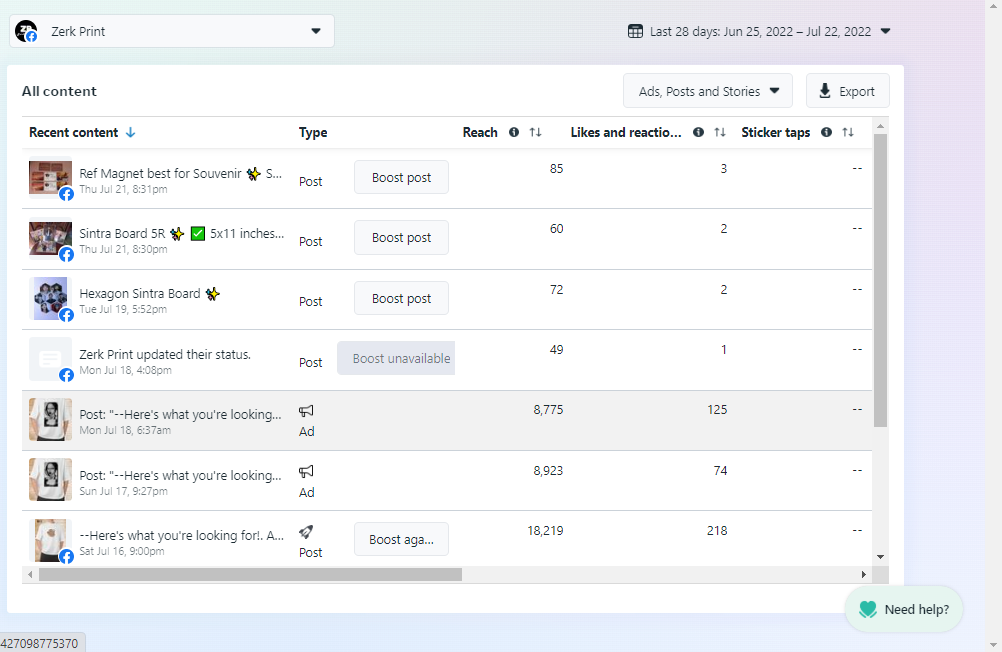Click the heart icon in Need help
Image resolution: width=1002 pixels, height=652 pixels.
pyautogui.click(x=868, y=610)
